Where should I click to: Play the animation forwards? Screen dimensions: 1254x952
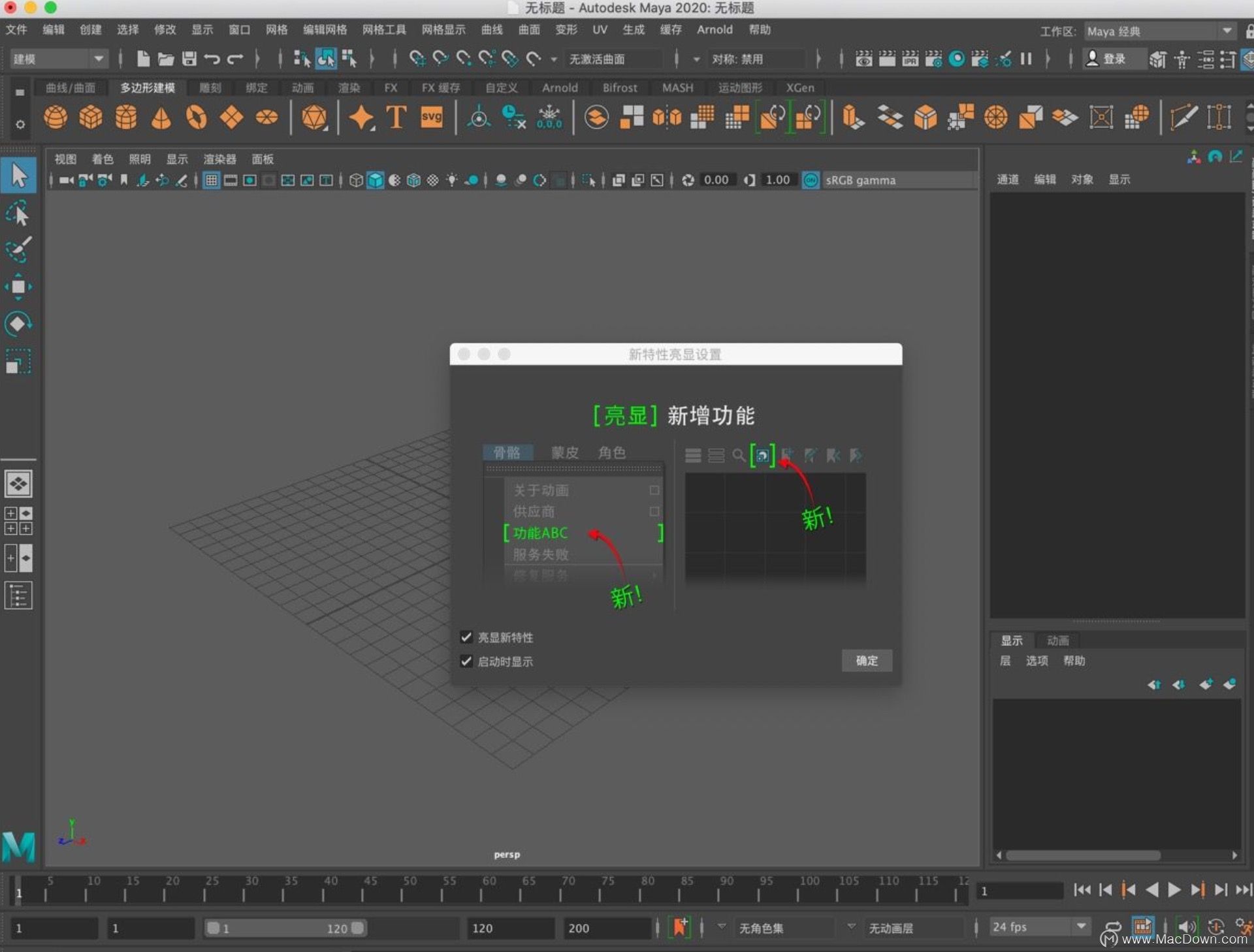(1174, 890)
